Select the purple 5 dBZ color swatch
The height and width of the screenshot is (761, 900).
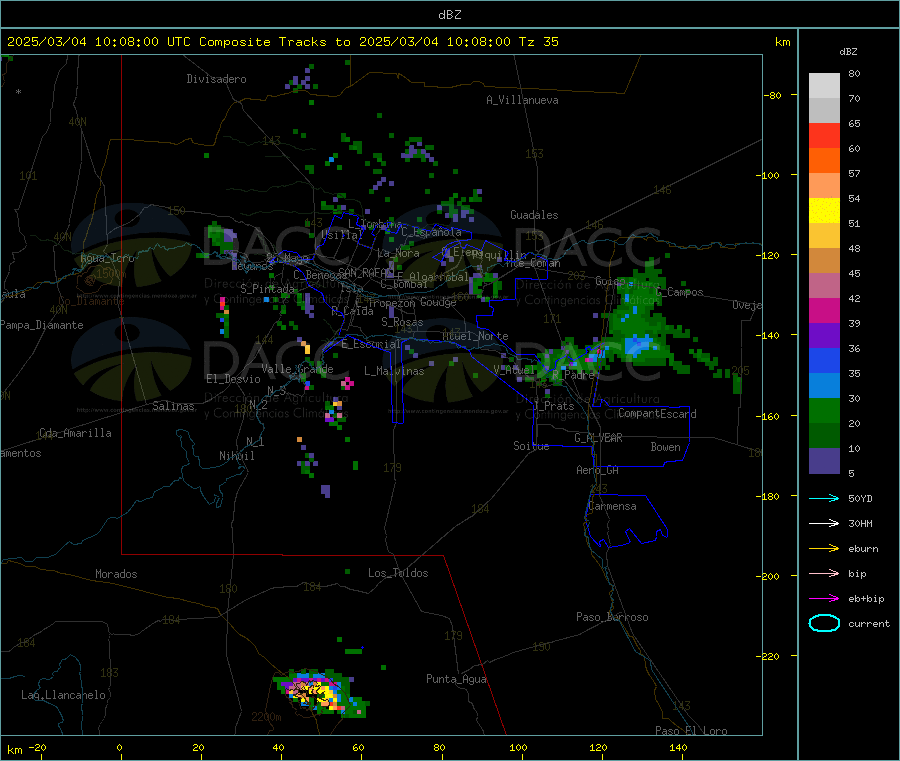click(824, 461)
